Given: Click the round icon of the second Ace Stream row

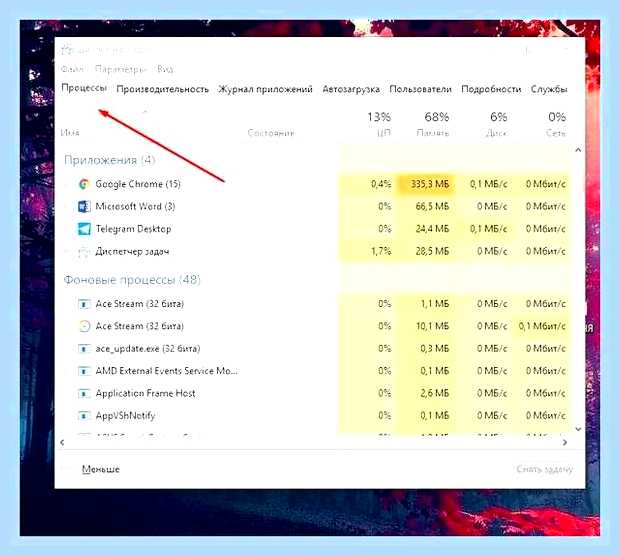Looking at the screenshot, I should (84, 326).
